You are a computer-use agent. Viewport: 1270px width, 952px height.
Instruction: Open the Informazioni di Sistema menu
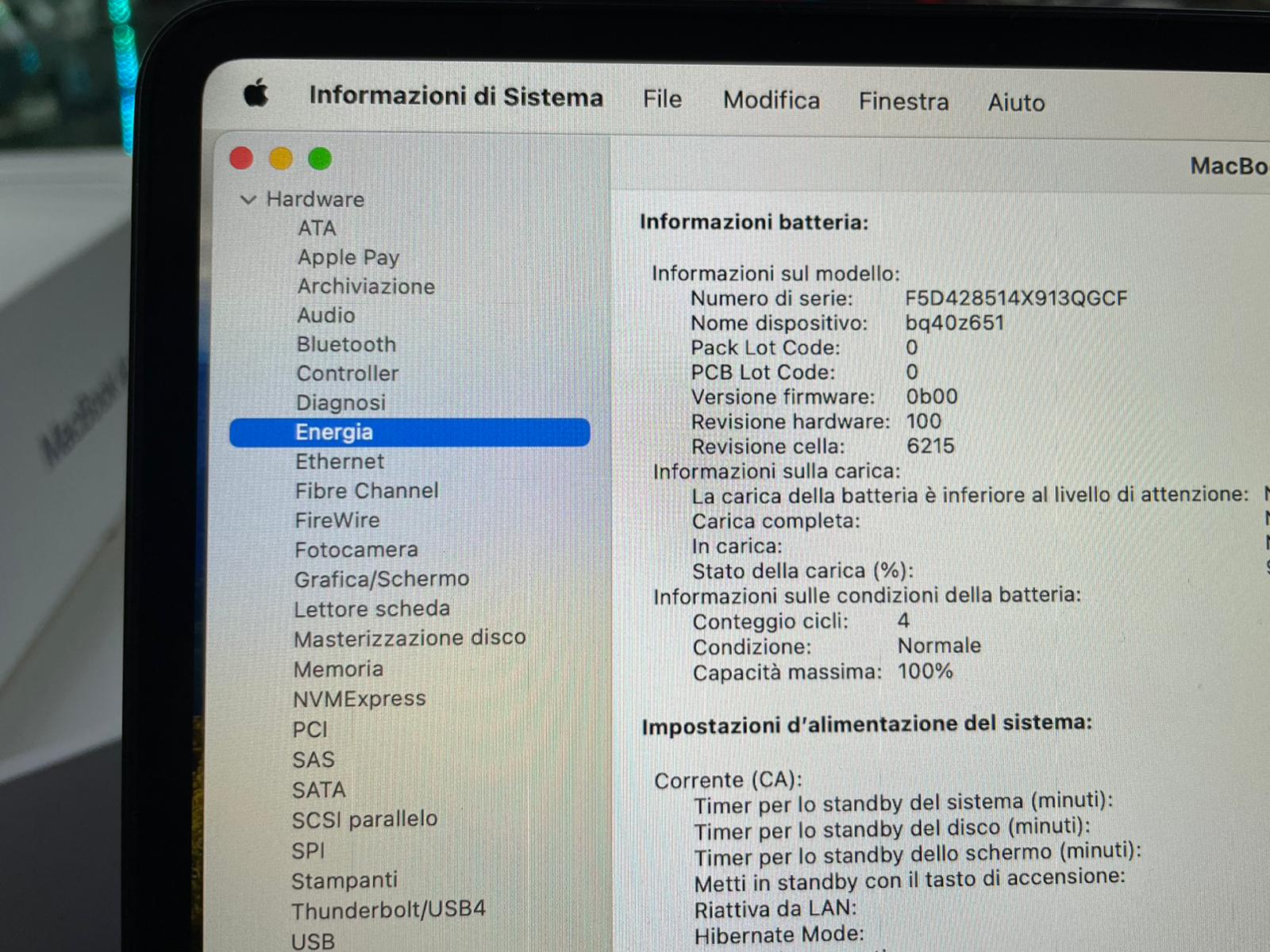(x=456, y=97)
